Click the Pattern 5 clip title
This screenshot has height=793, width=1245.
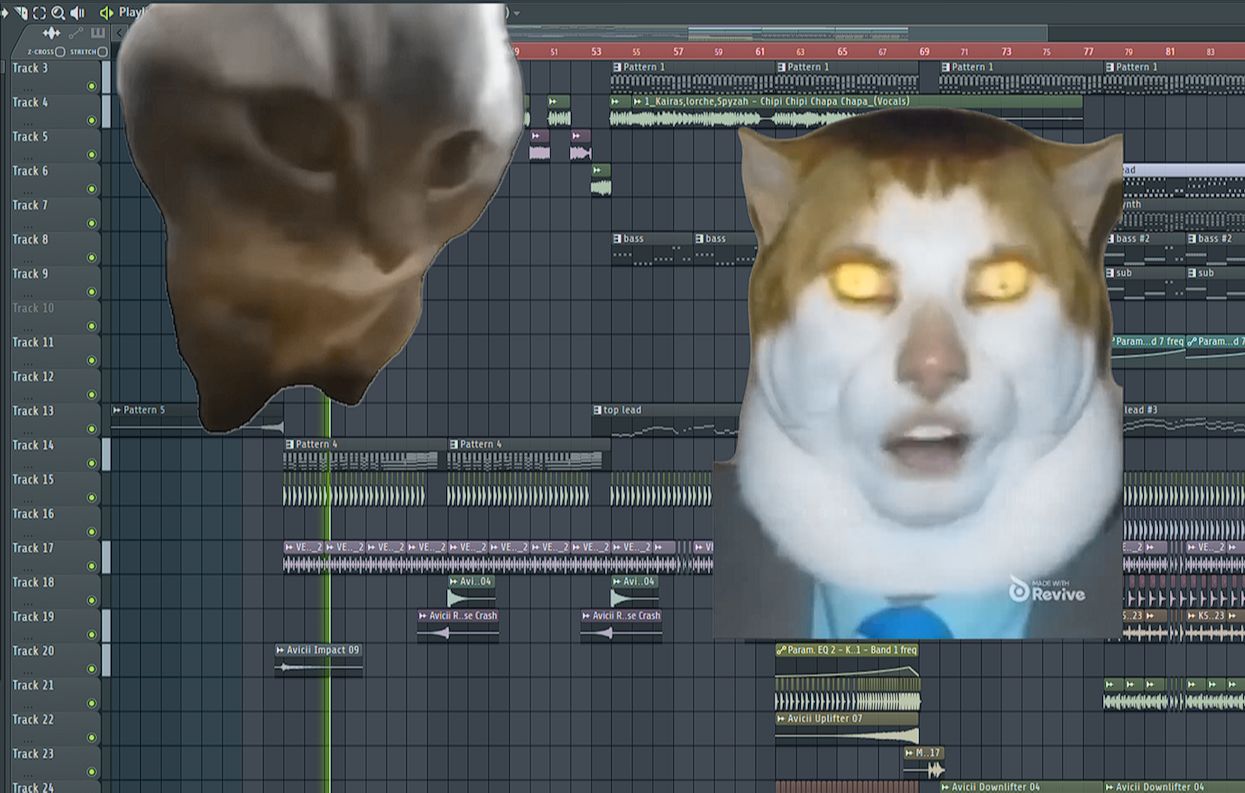[145, 410]
